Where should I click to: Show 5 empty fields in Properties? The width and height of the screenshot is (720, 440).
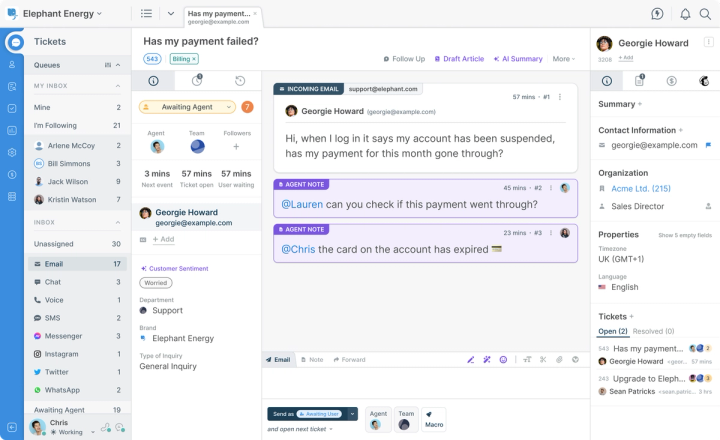pyautogui.click(x=685, y=235)
